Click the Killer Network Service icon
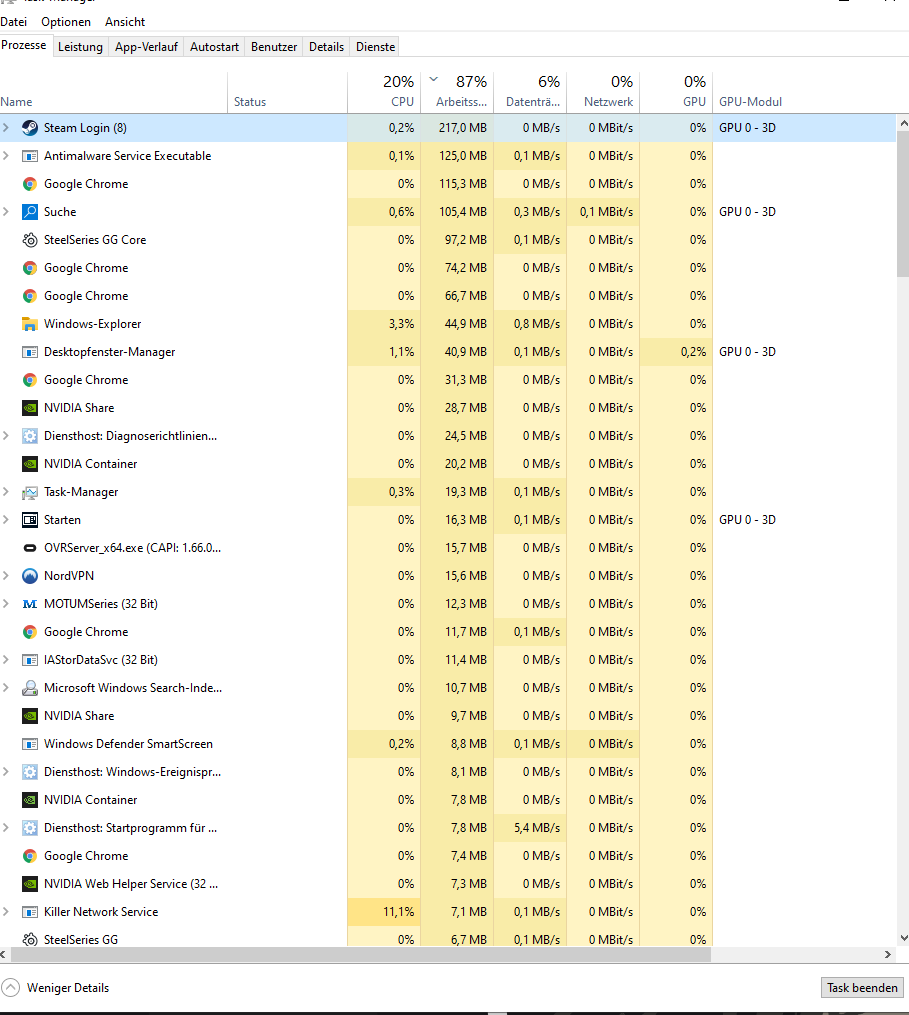 tap(30, 912)
